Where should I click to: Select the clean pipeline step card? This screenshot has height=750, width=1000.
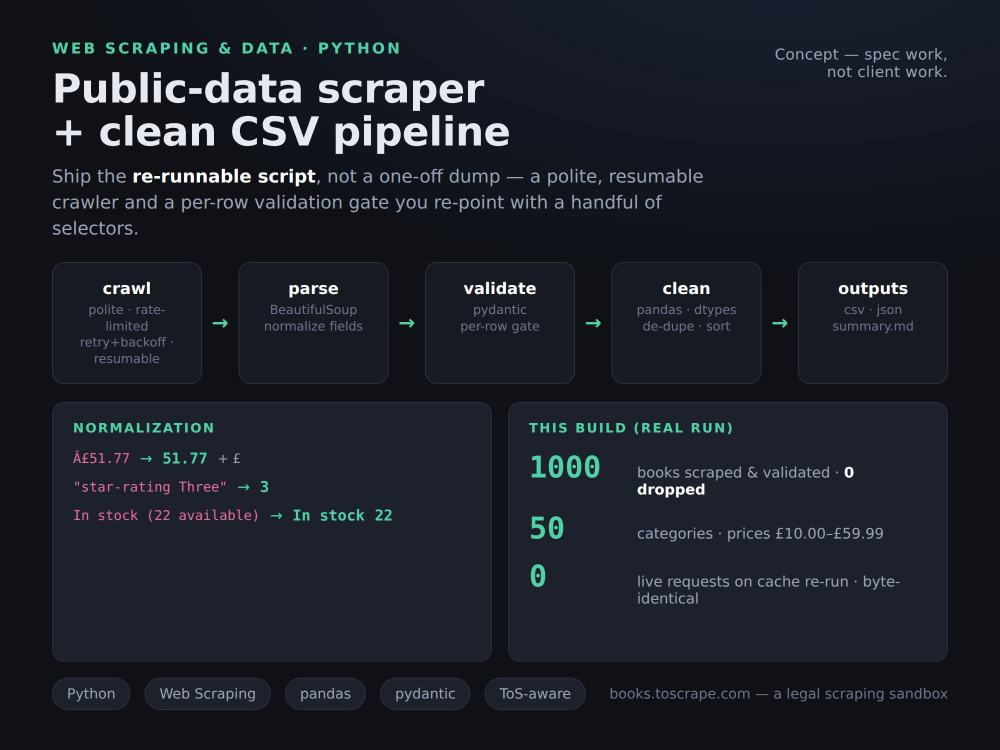point(686,323)
